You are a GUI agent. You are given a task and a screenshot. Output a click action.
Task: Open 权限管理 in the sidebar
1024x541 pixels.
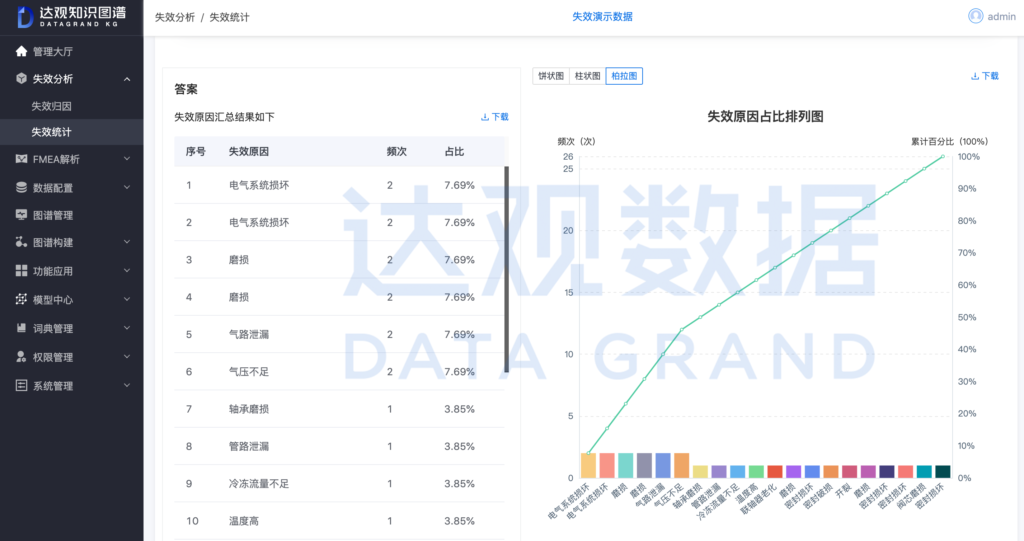[x=53, y=357]
